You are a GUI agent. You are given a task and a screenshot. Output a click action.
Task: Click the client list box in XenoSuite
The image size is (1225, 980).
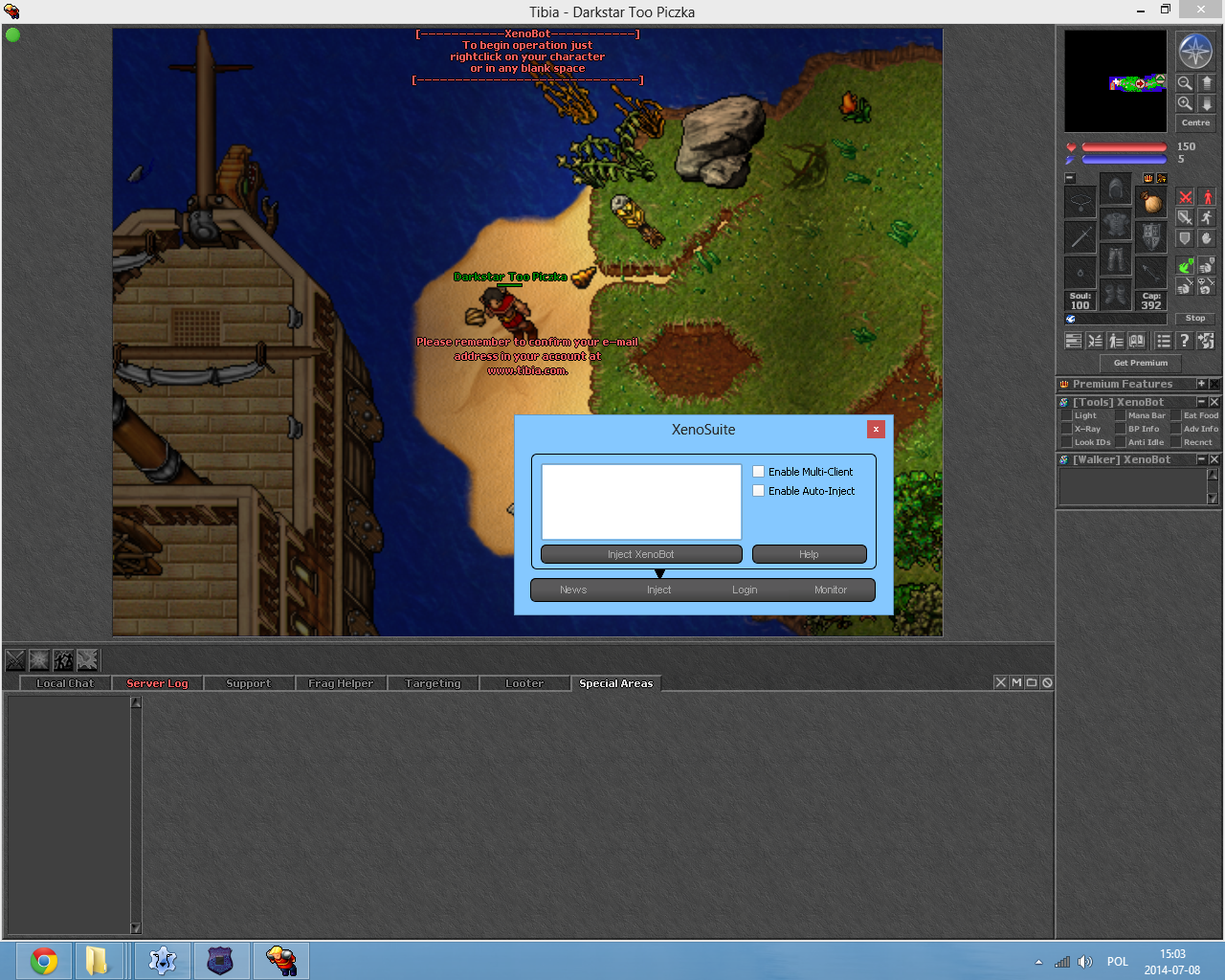coord(641,502)
